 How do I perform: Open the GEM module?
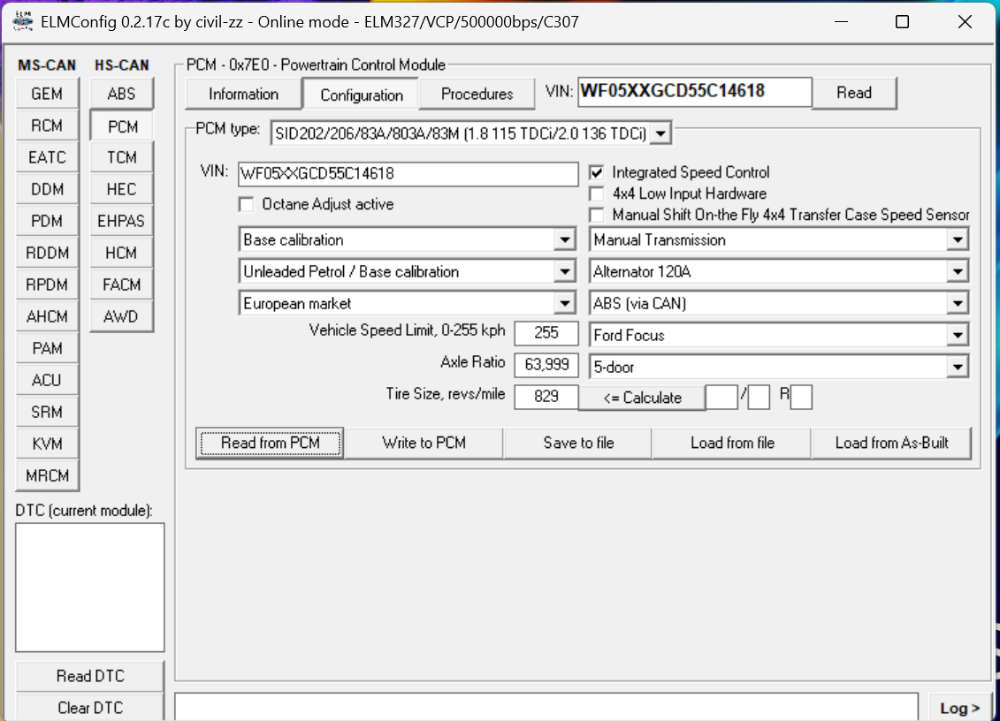tap(46, 94)
